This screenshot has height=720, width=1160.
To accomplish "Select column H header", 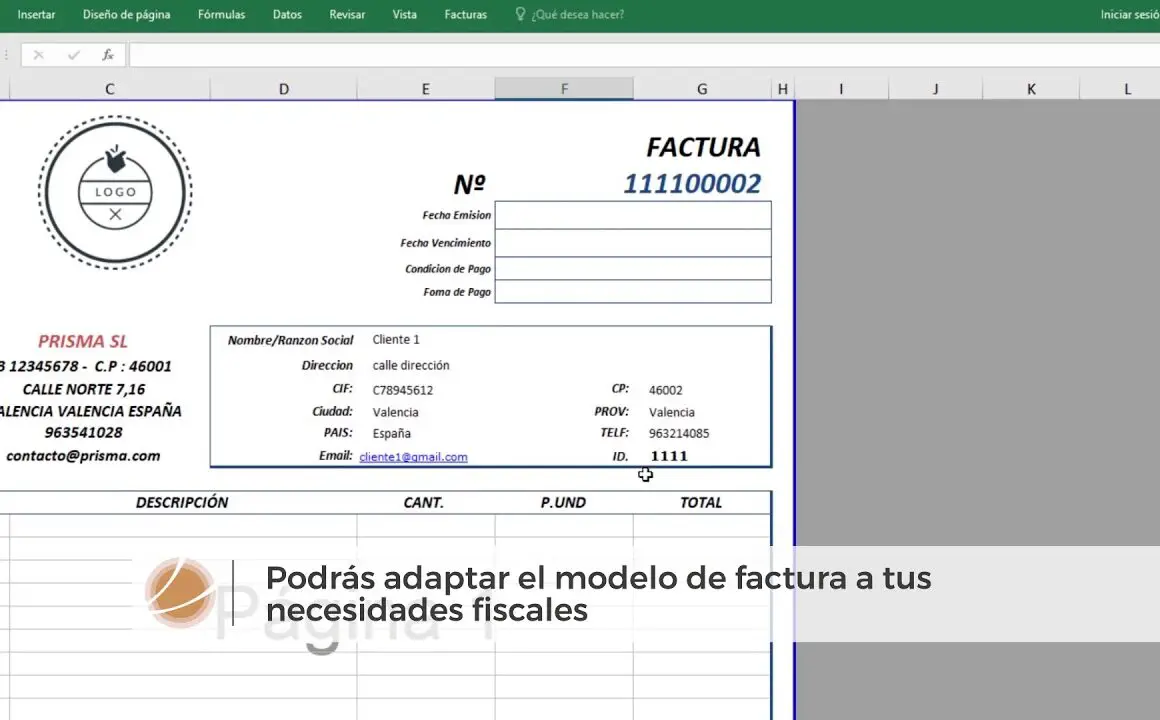I will point(783,89).
